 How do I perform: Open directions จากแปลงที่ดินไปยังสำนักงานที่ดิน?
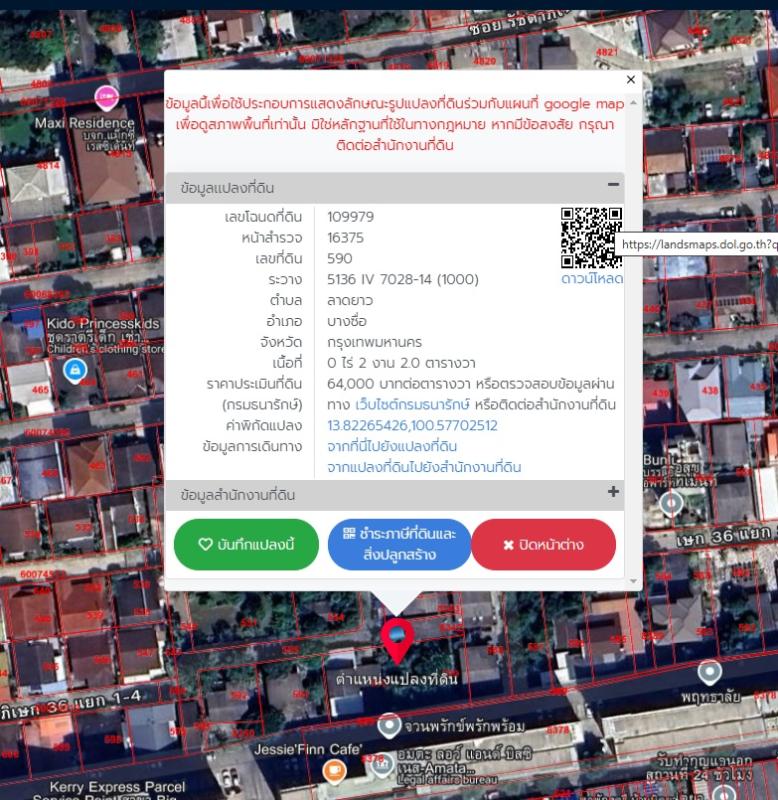pyautogui.click(x=423, y=467)
